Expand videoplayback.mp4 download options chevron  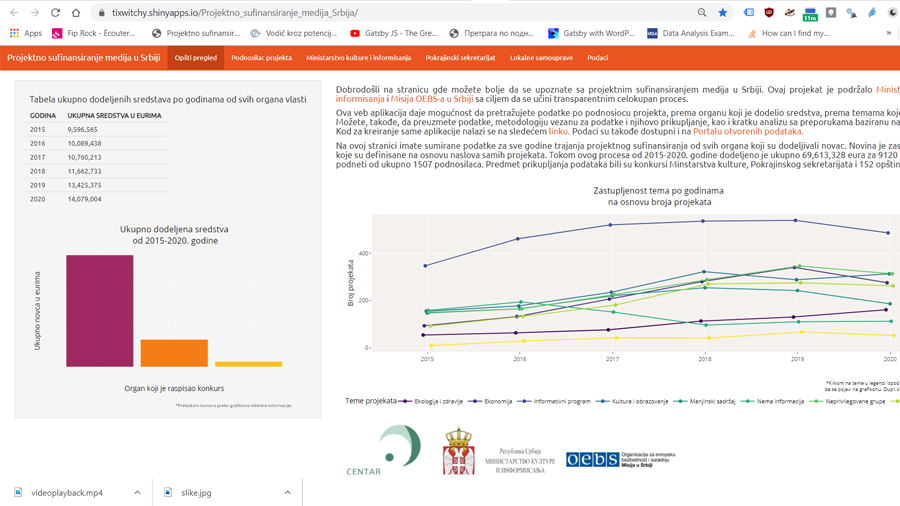tap(137, 493)
